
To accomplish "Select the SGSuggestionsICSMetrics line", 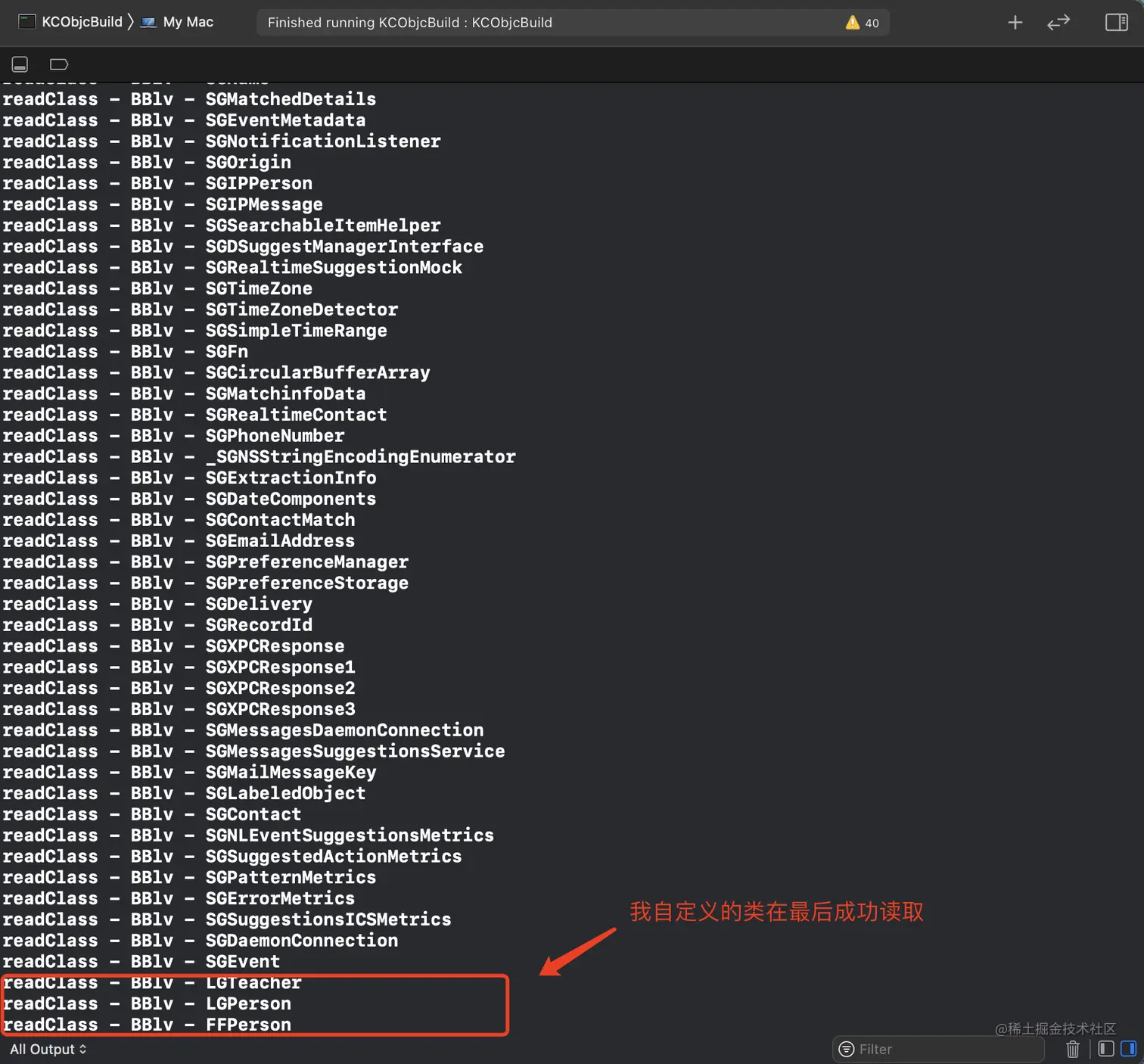I will (227, 920).
